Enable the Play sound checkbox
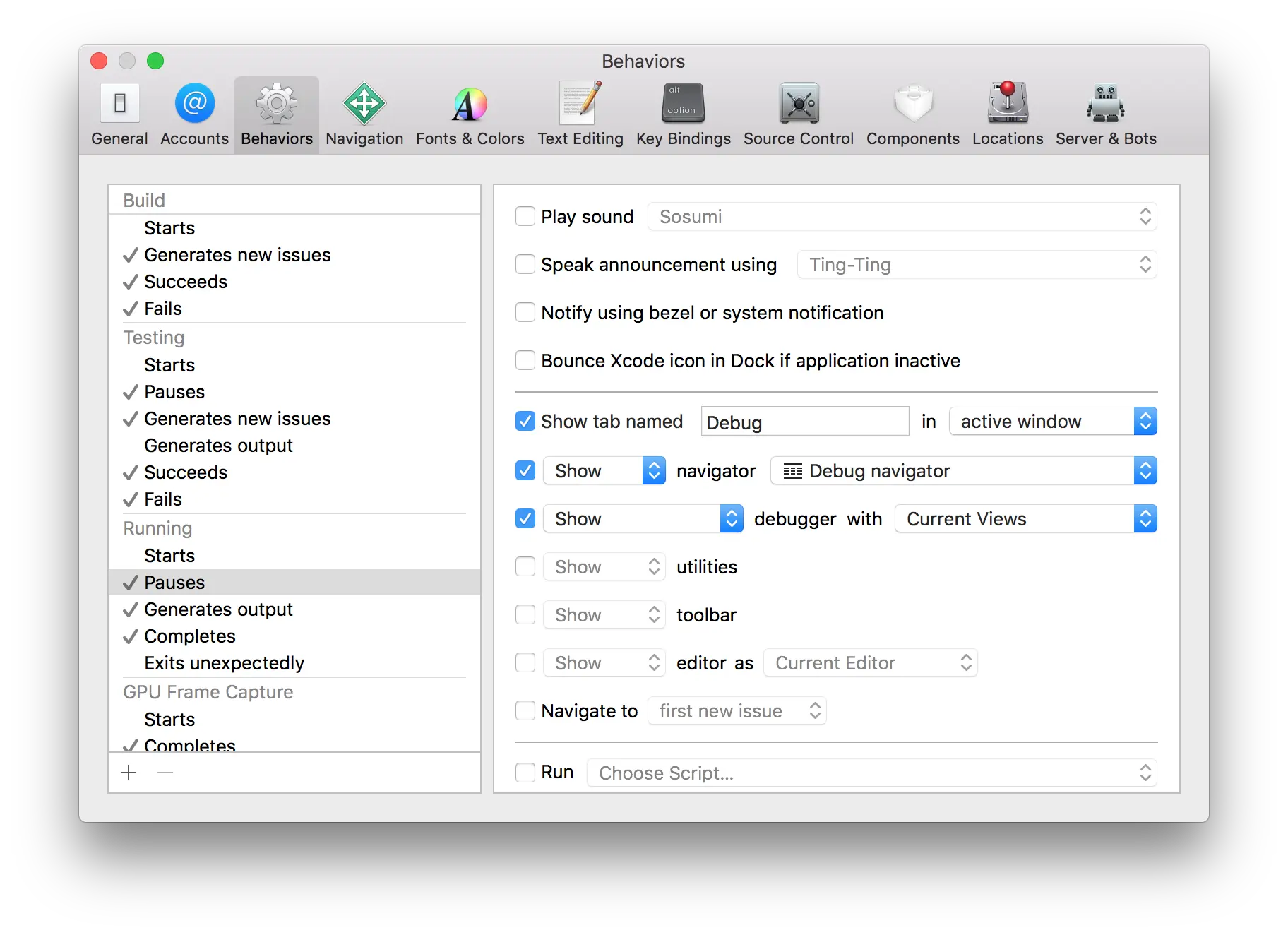1288x935 pixels. point(525,216)
